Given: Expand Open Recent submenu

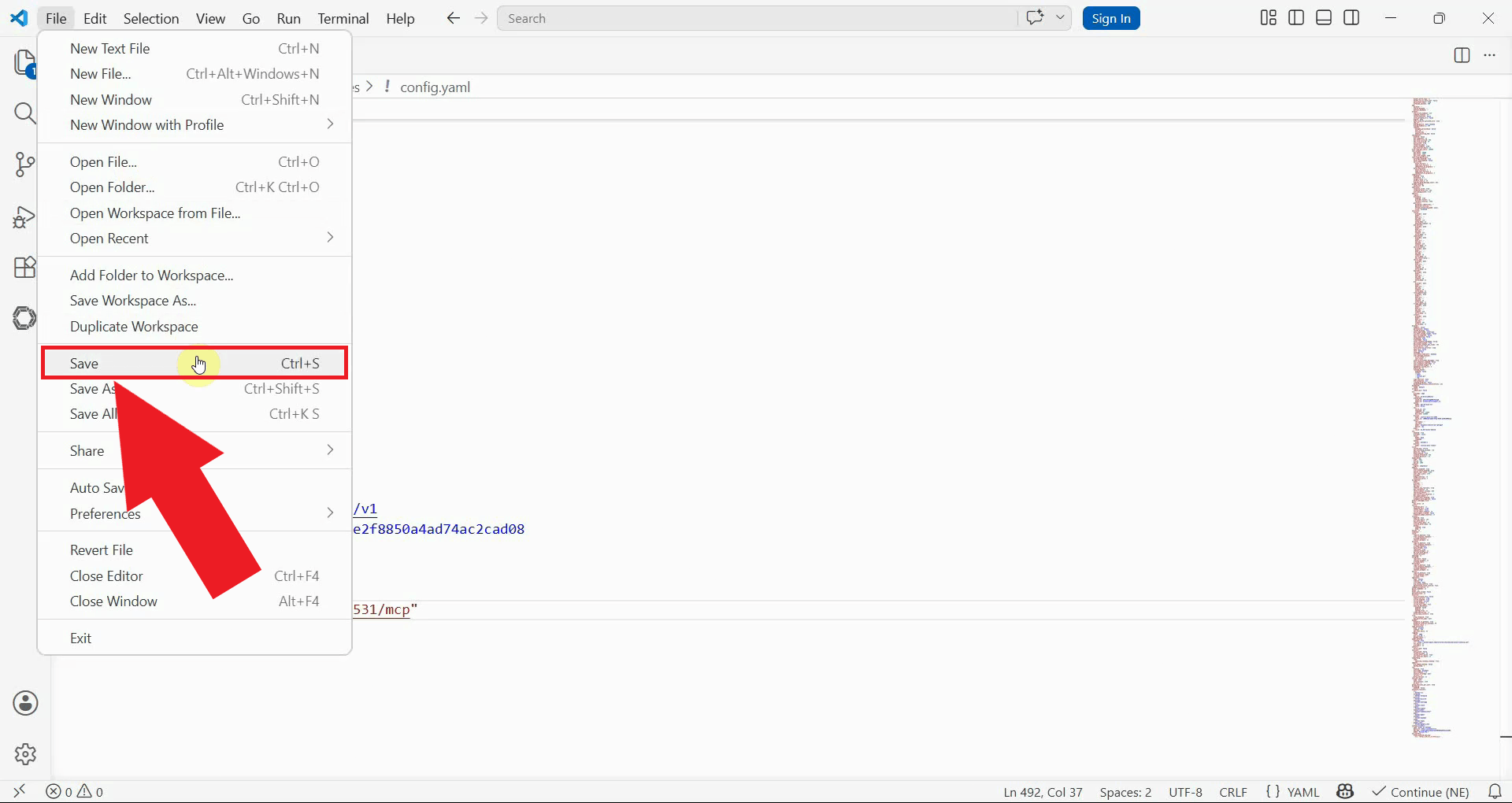Looking at the screenshot, I should pos(195,238).
